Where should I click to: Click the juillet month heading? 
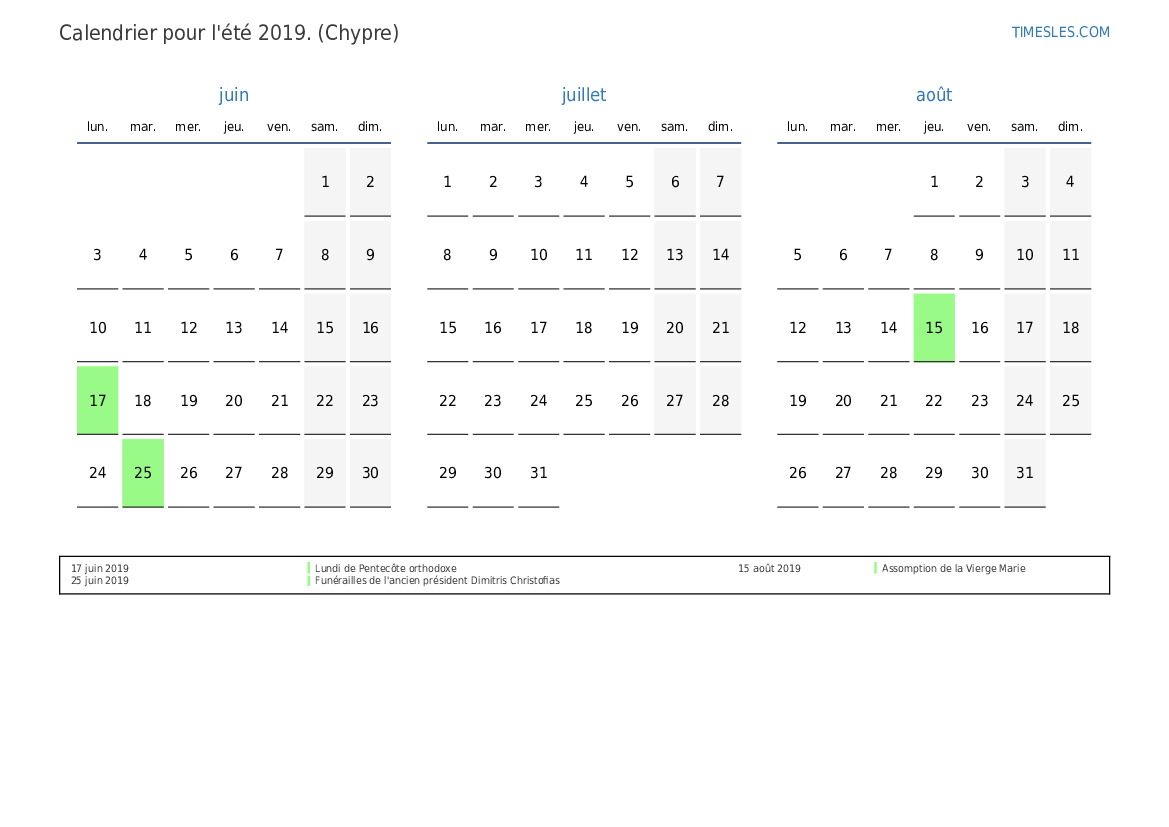[584, 95]
